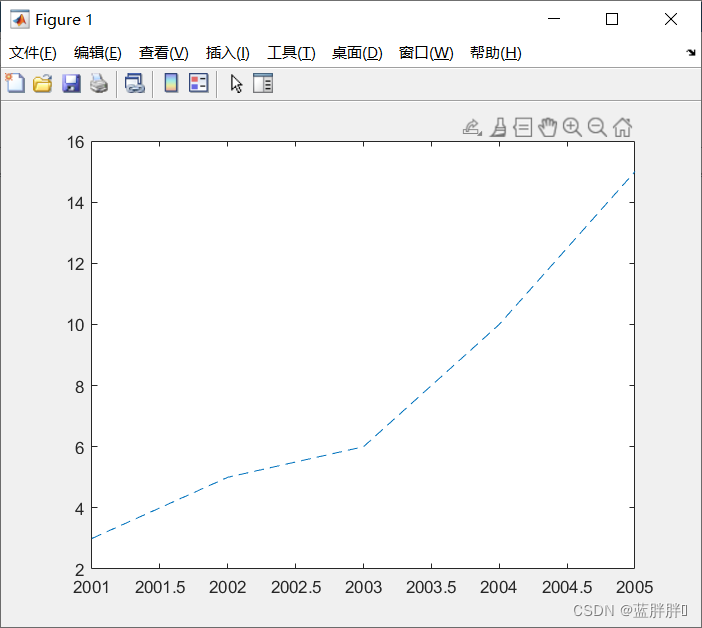This screenshot has height=628, width=702.
Task: Click the x-axis label 2004
Action: tap(498, 587)
